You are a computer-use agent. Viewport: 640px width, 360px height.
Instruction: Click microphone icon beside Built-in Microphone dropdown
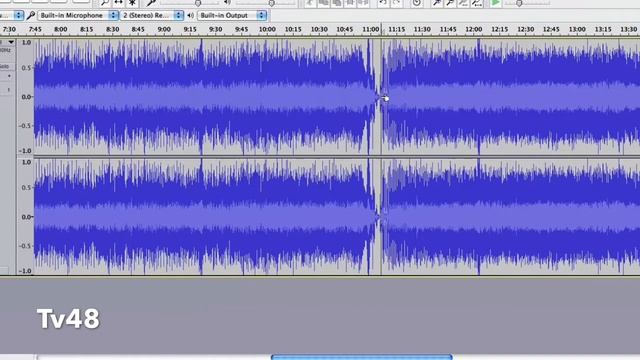31,16
